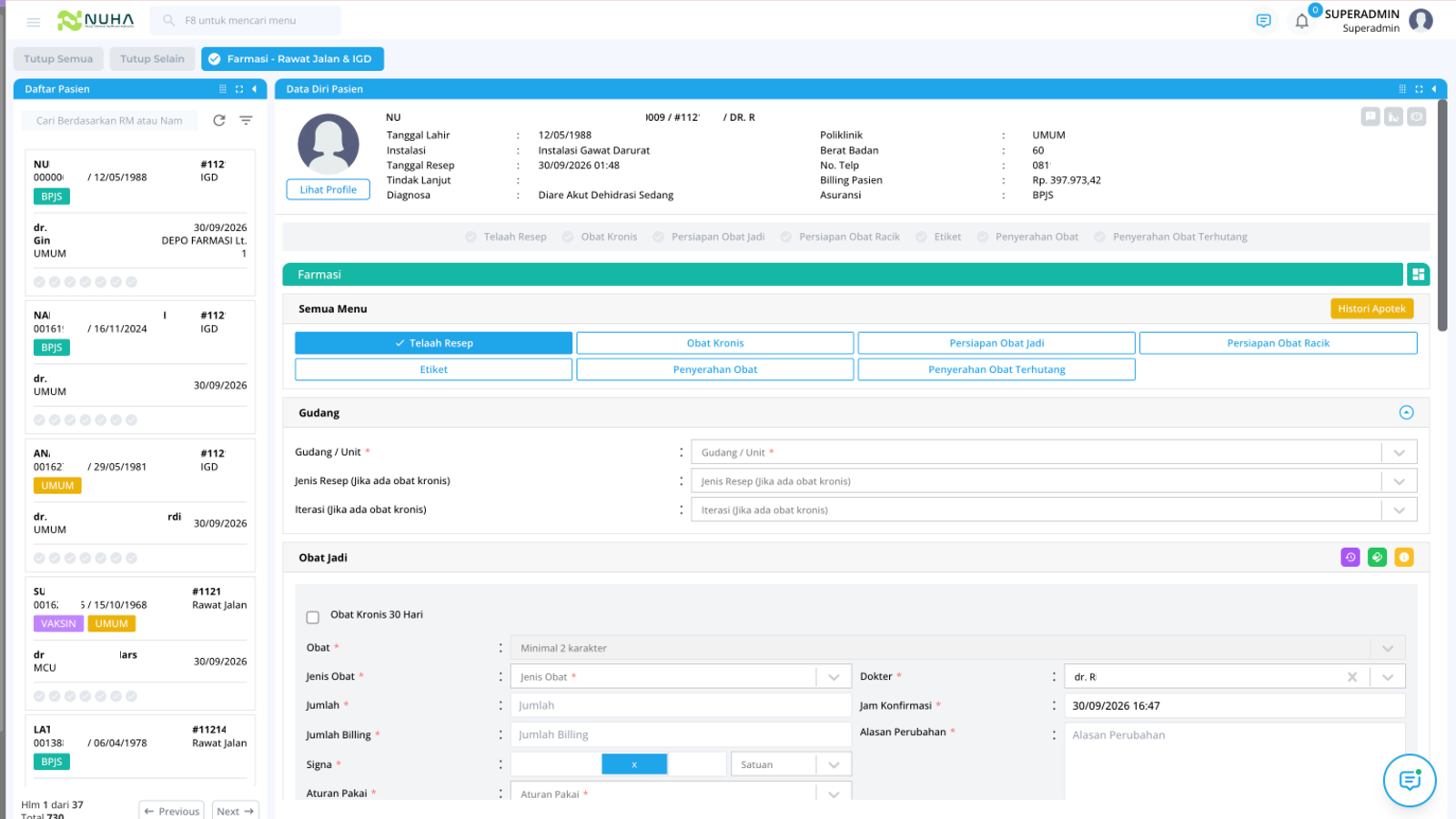Viewport: 1456px width, 819px height.
Task: Click Lihat Profile button
Action: pos(329,189)
